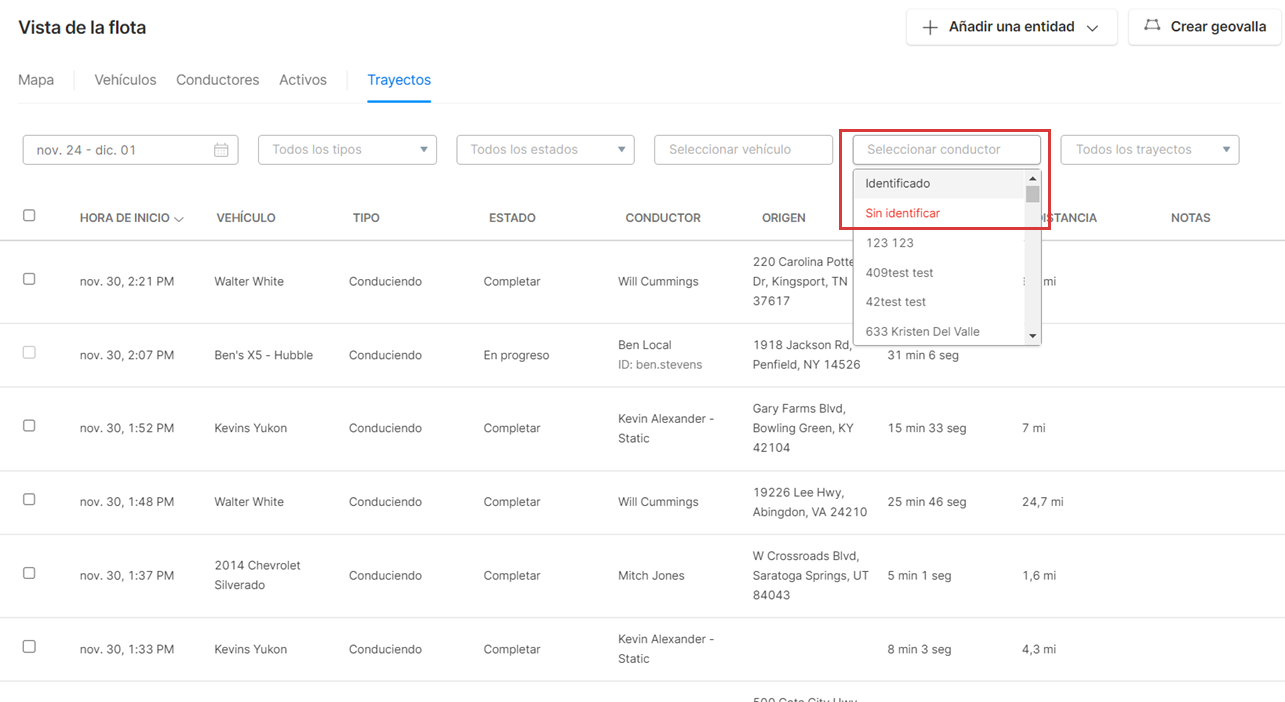Click the dropdown list scroll down arrow

[x=1033, y=337]
